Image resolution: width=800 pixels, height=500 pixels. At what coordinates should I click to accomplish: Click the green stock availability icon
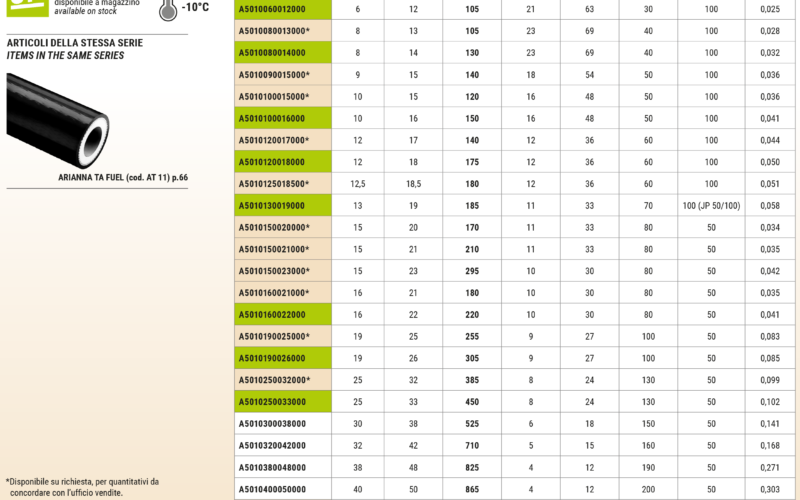[x=22, y=6]
